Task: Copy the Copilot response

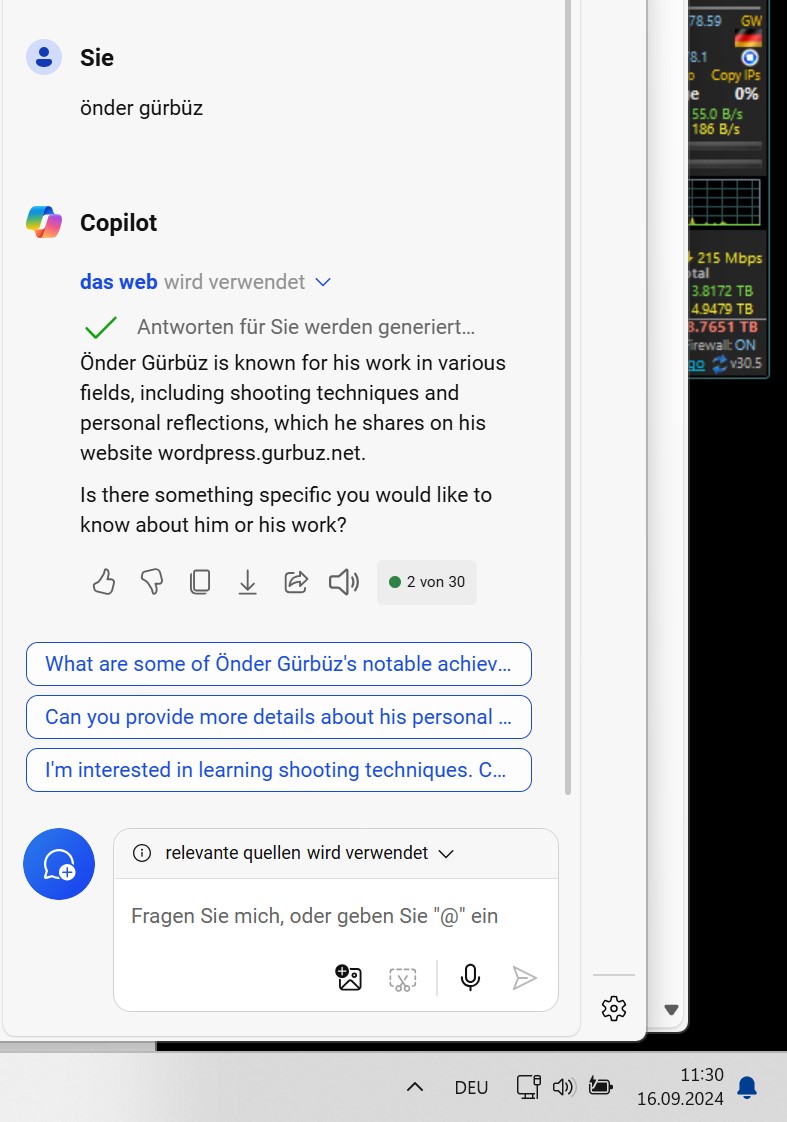Action: 200,582
